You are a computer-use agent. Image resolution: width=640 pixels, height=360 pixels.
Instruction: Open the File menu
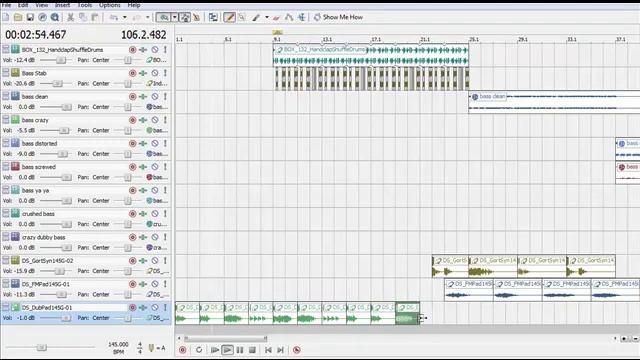click(6, 5)
